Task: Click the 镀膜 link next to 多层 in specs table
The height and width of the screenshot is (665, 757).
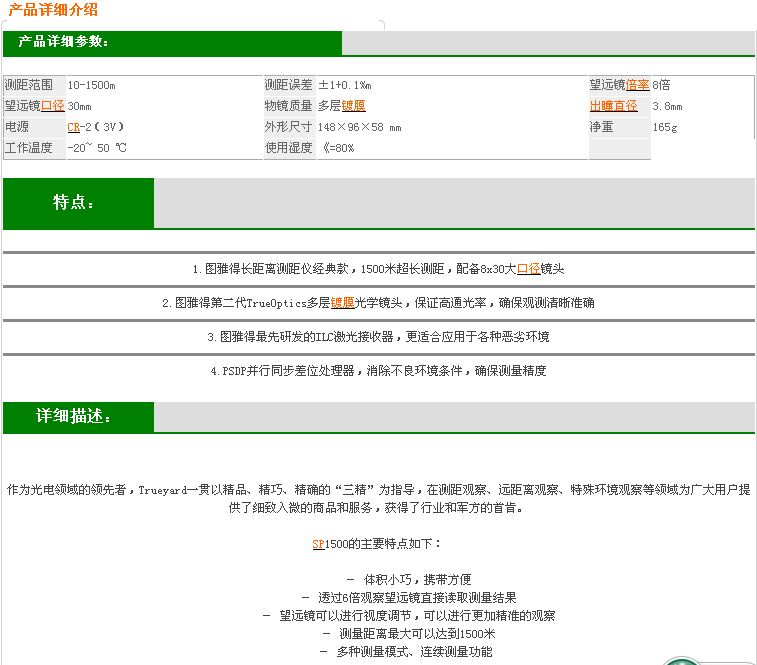Action: (353, 106)
